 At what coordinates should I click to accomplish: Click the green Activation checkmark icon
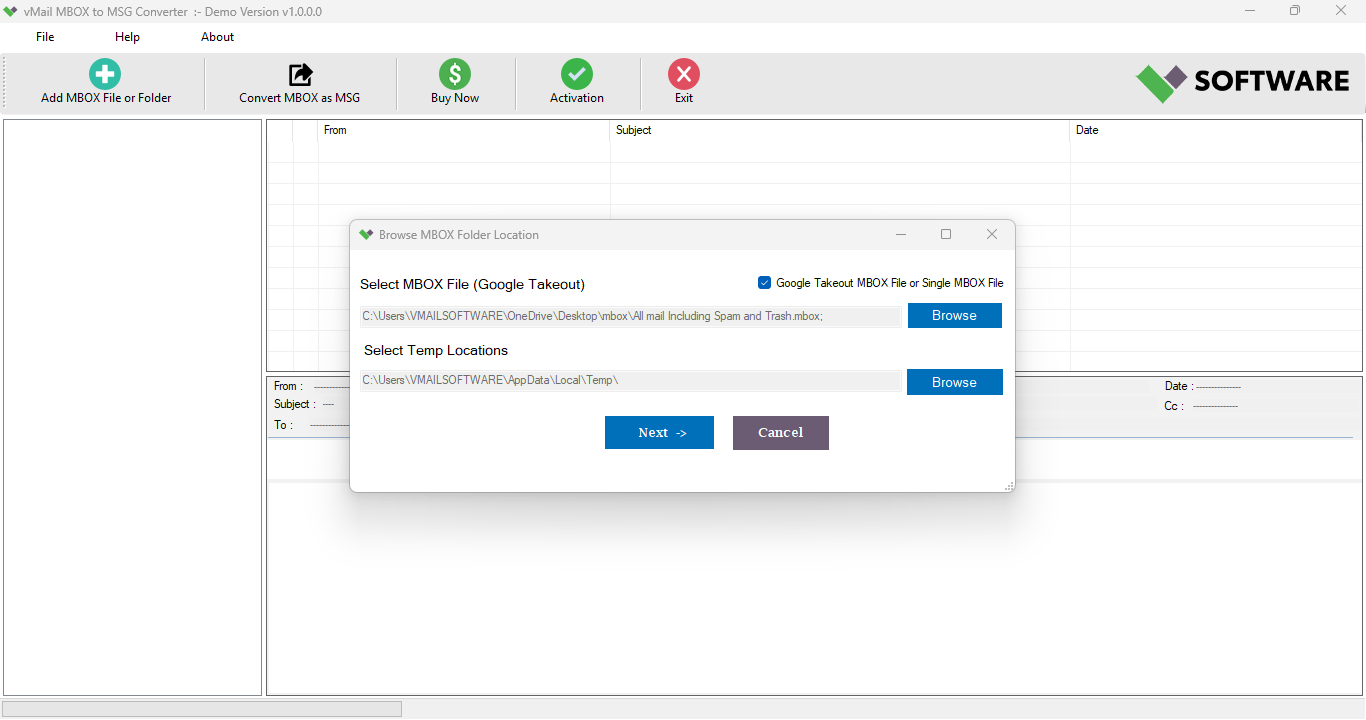point(577,74)
